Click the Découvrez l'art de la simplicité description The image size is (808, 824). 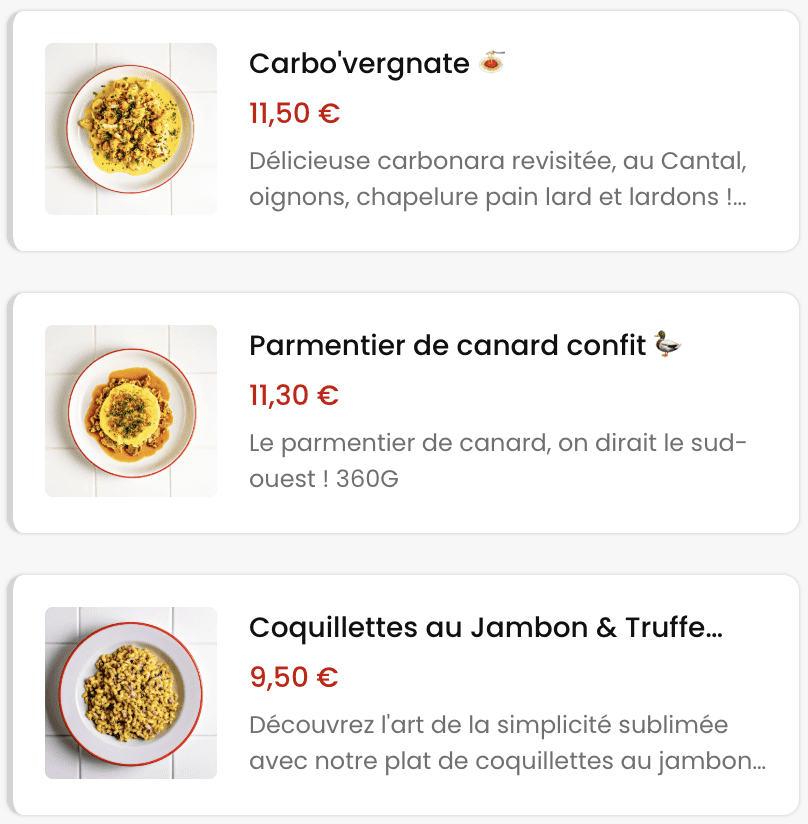click(x=488, y=725)
